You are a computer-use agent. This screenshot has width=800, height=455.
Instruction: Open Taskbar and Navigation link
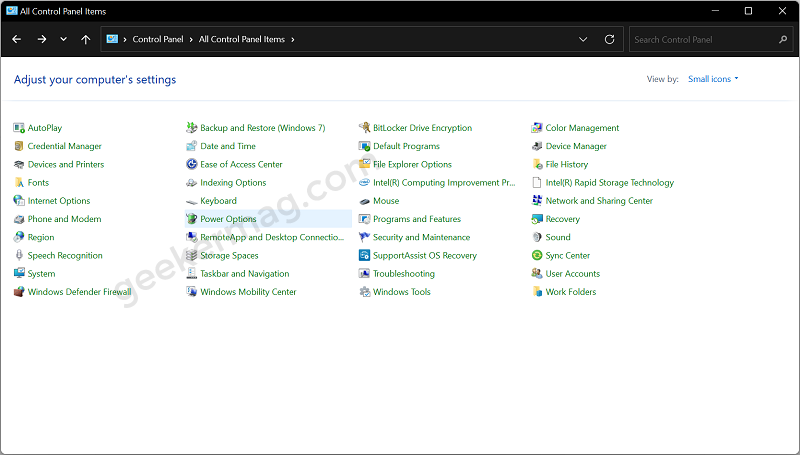pos(244,273)
